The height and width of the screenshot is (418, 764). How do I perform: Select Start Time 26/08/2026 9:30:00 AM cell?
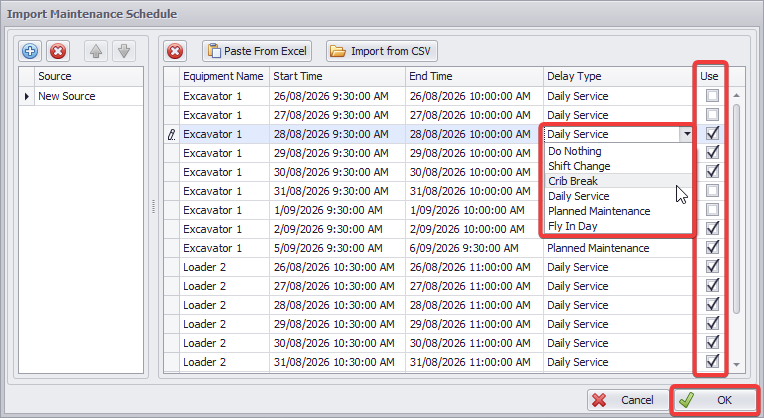337,96
